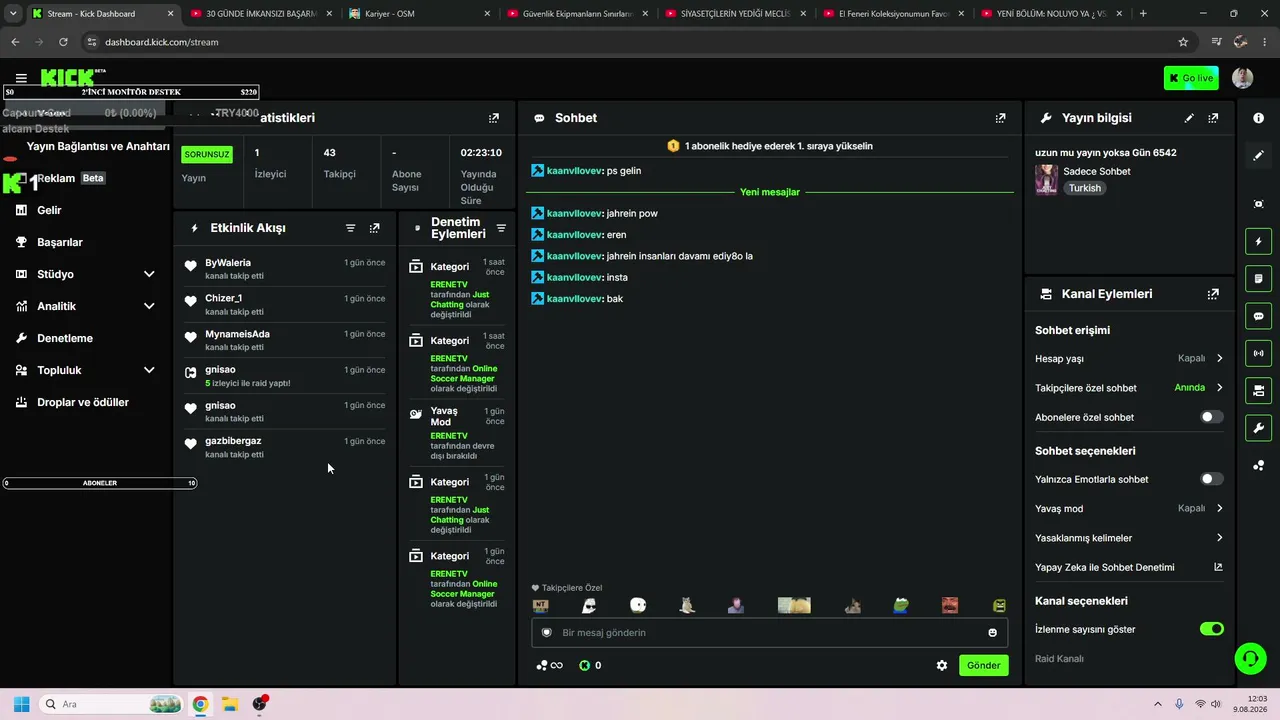The height and width of the screenshot is (720, 1280).
Task: Open the support headset chat bubble
Action: tap(1250, 658)
